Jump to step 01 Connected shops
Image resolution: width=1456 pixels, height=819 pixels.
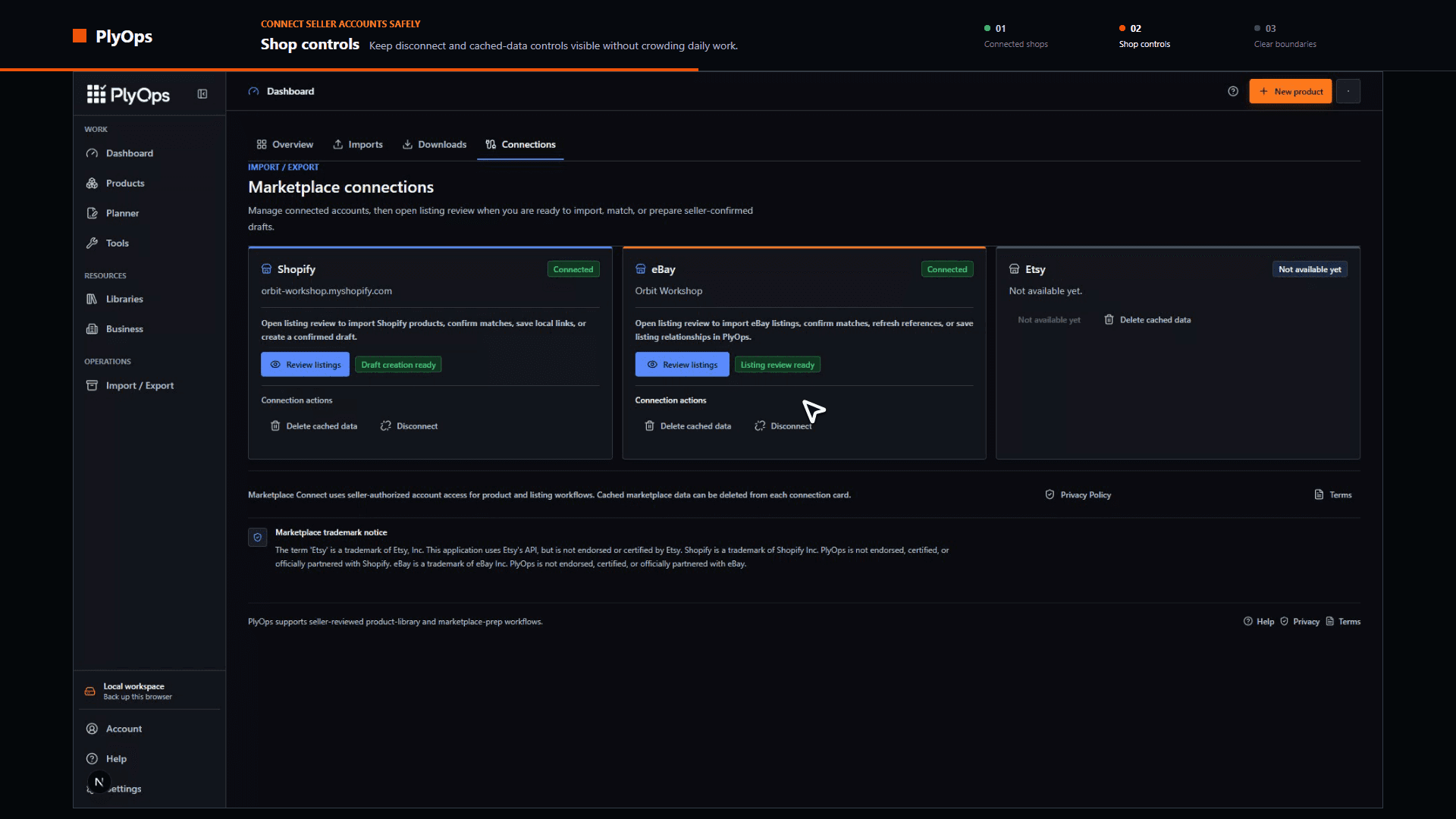[x=1015, y=36]
